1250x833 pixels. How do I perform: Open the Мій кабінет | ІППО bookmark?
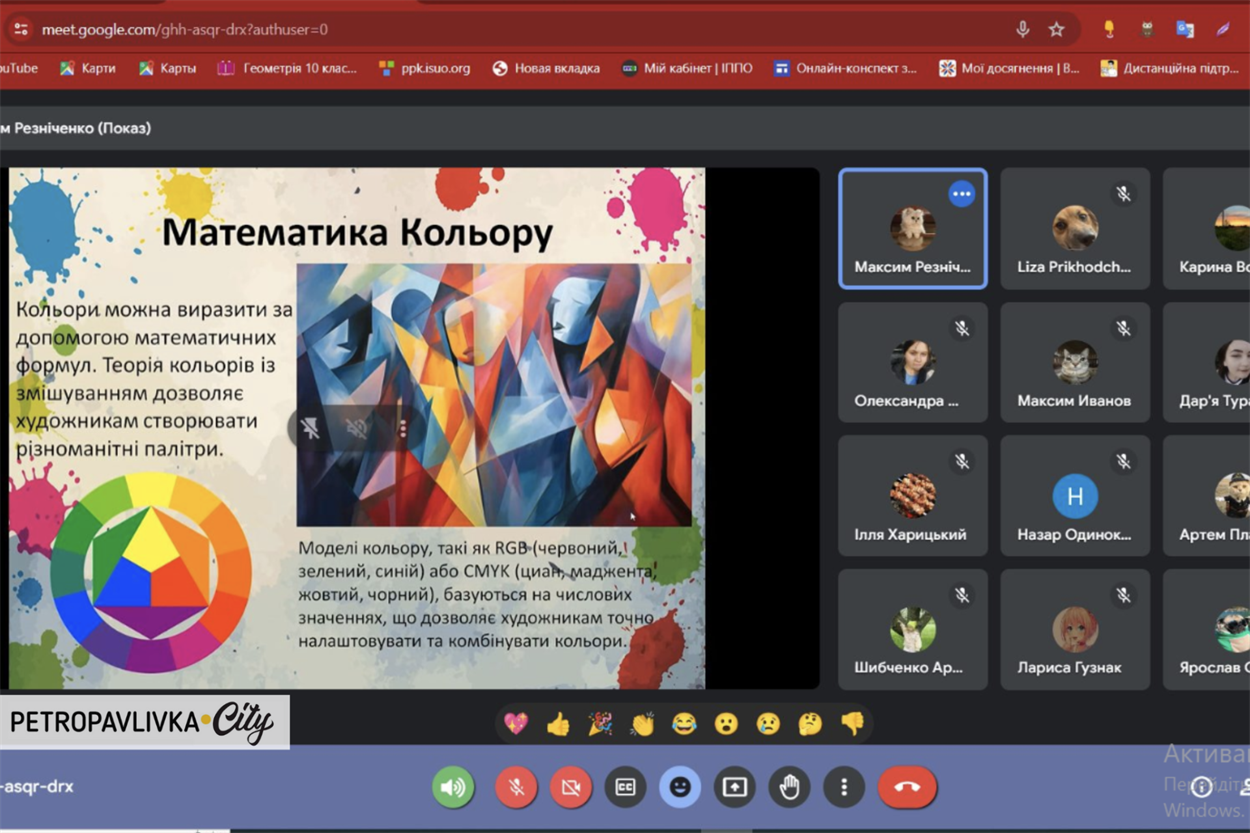(686, 68)
